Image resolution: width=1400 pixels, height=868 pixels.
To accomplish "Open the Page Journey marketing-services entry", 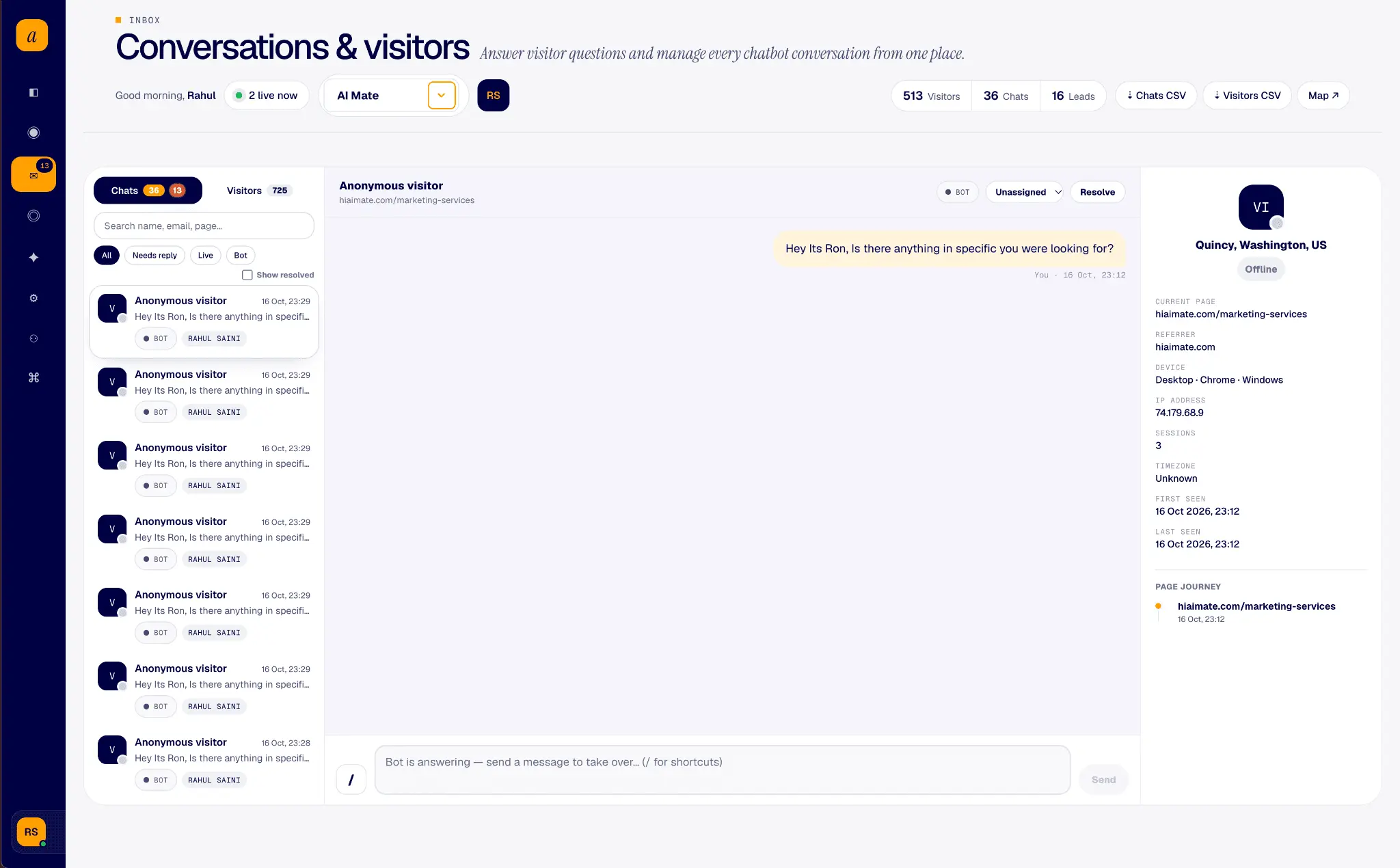I will pyautogui.click(x=1256, y=606).
